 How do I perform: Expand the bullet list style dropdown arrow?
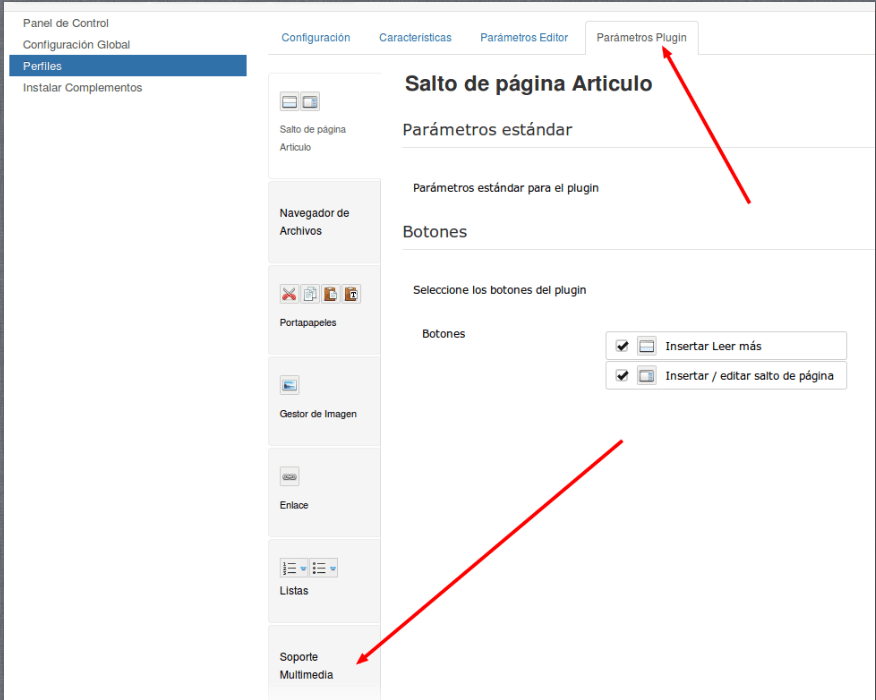point(333,569)
